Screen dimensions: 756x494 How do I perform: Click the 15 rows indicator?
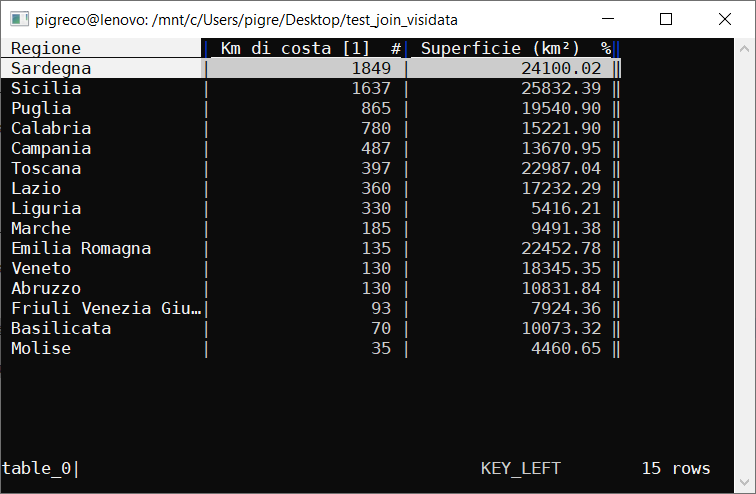pyautogui.click(x=676, y=469)
